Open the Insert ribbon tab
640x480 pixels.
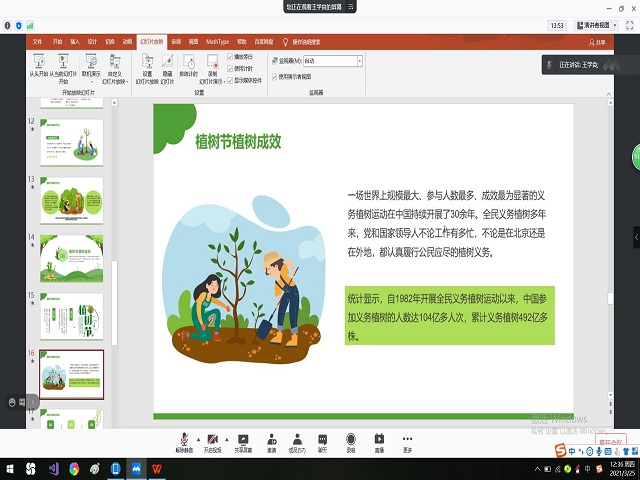[74, 42]
